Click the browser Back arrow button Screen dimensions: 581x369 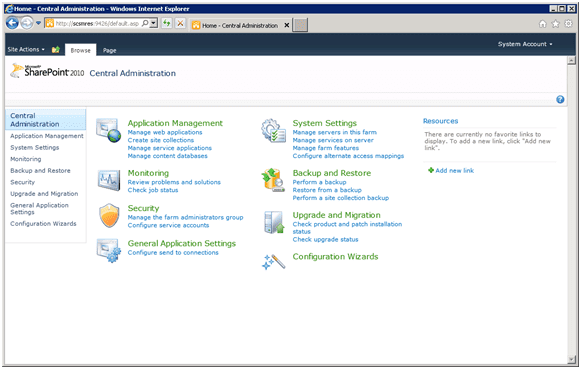click(x=12, y=23)
